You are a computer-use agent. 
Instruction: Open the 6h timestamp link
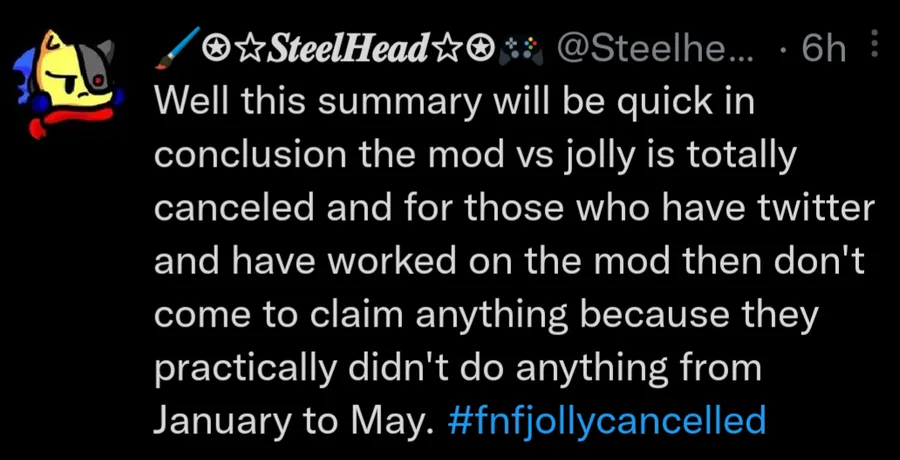coord(824,51)
